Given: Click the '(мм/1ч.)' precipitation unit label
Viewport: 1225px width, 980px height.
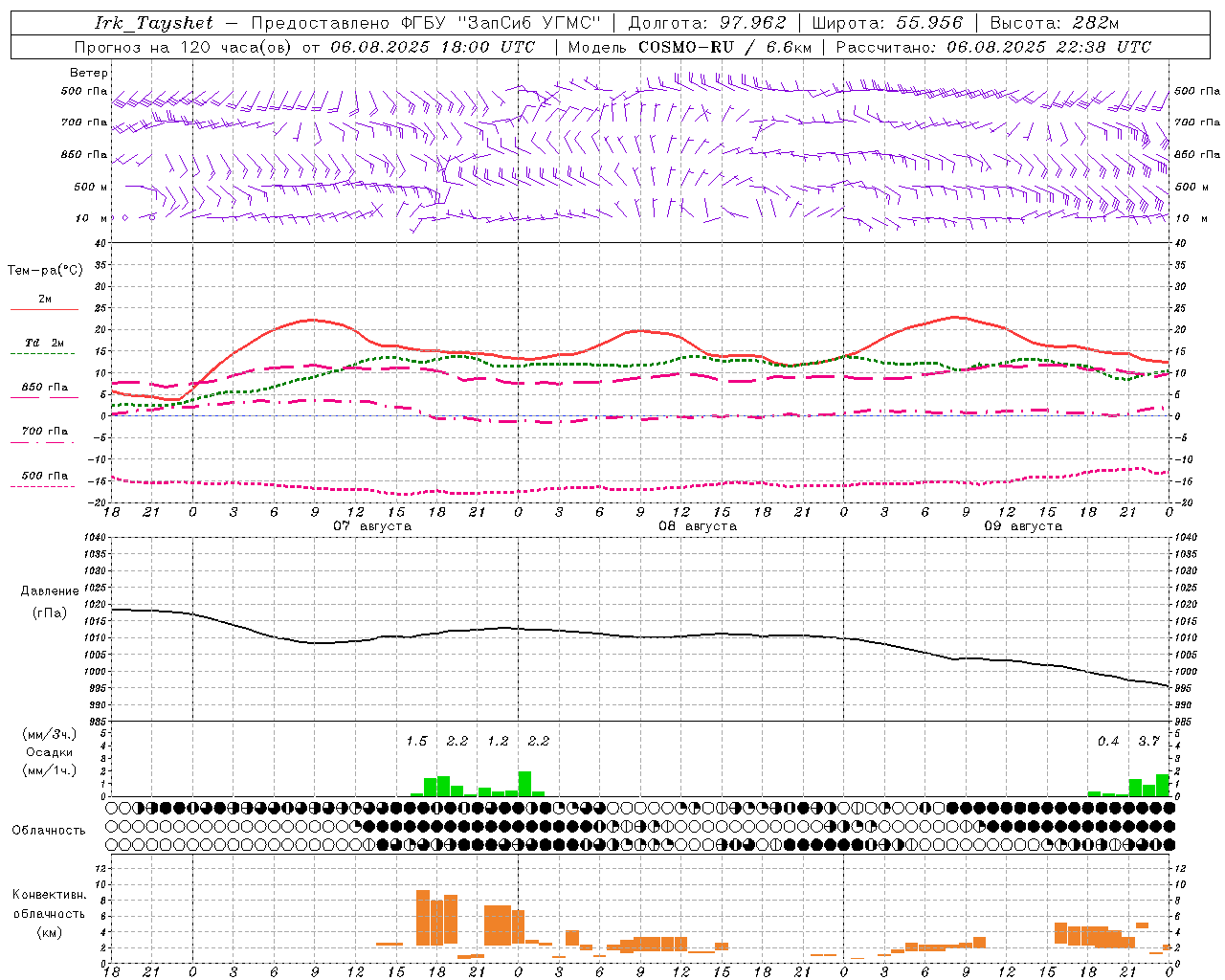Looking at the screenshot, I should [50, 770].
